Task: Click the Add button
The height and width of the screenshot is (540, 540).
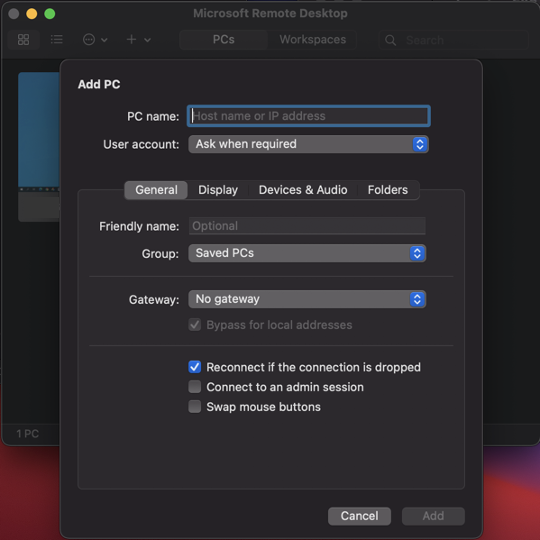Action: coord(433,516)
